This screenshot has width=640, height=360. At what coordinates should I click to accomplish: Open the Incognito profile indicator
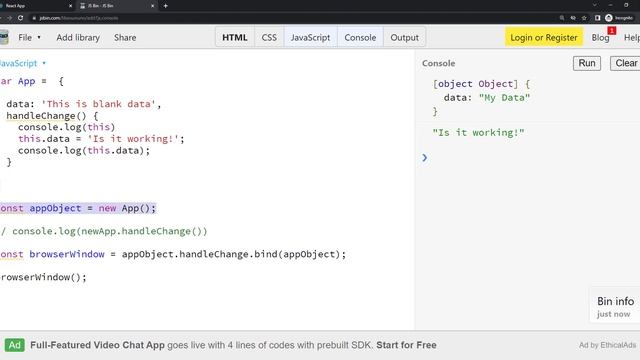point(619,18)
